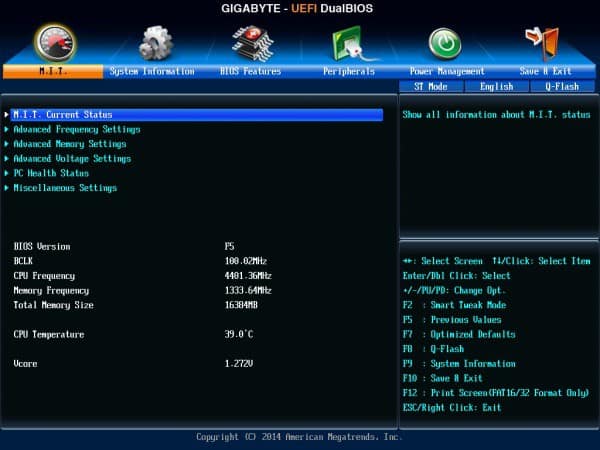Click the M.I.T. speedometer gauge icon
This screenshot has height=450, width=600.
coord(54,42)
